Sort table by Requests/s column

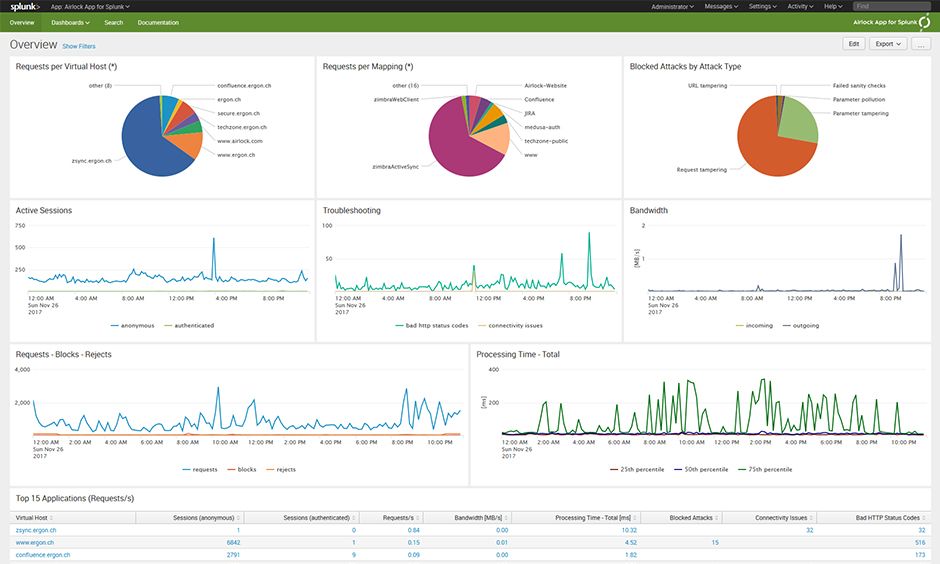pos(401,517)
